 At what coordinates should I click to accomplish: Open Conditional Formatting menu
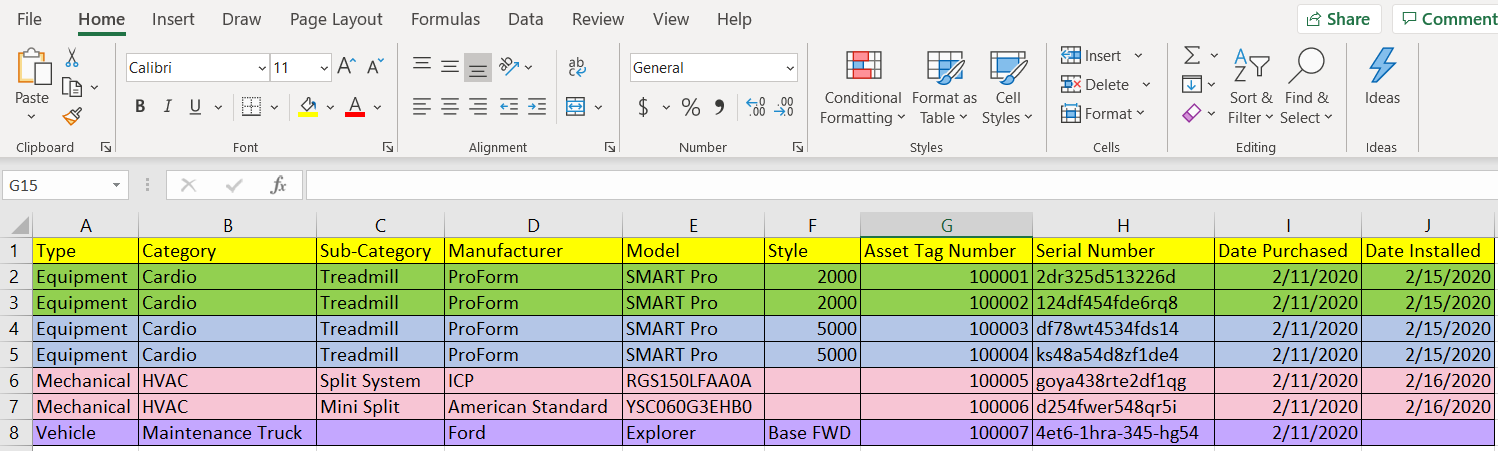pyautogui.click(x=863, y=88)
